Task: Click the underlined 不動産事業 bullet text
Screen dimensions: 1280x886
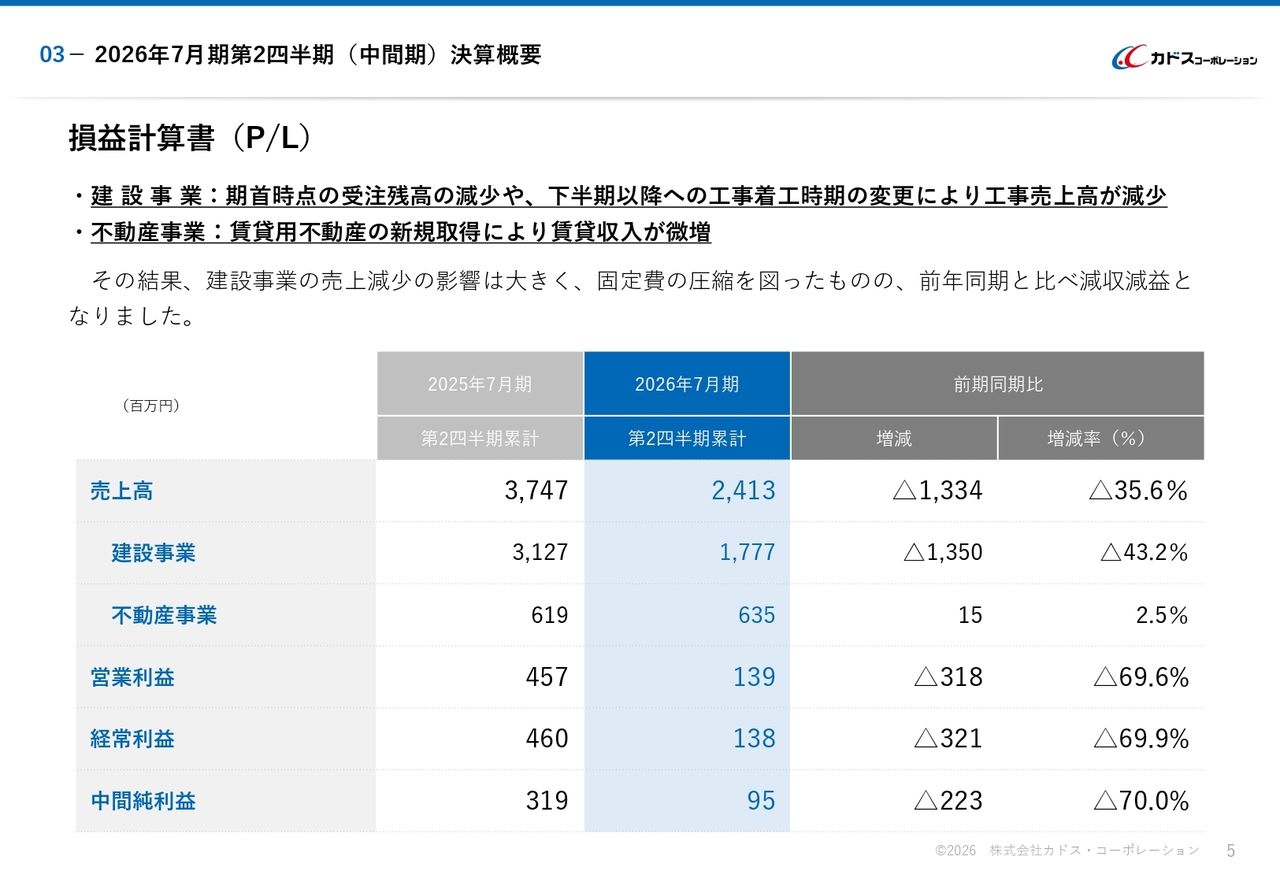Action: [x=400, y=233]
